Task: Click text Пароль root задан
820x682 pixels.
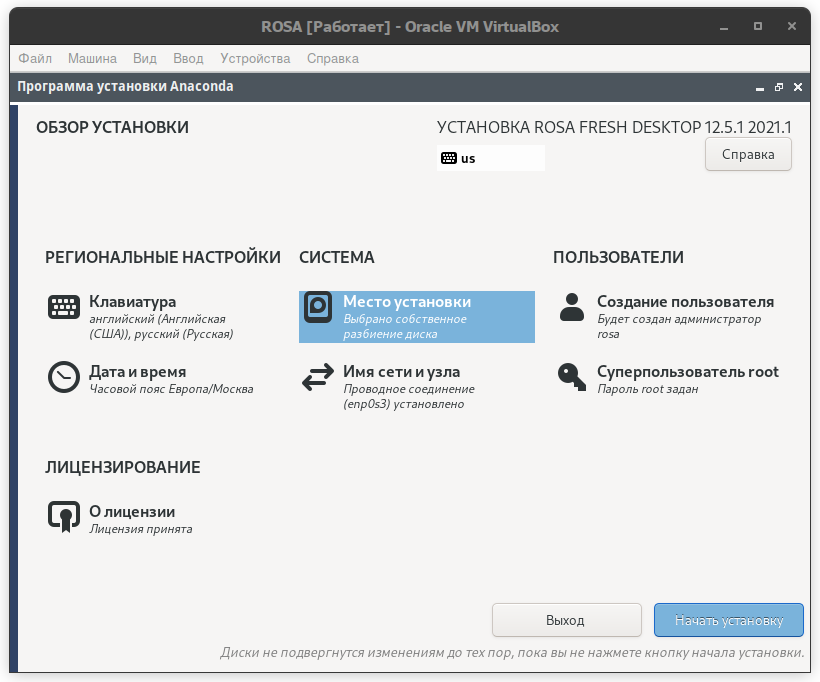Action: (647, 389)
